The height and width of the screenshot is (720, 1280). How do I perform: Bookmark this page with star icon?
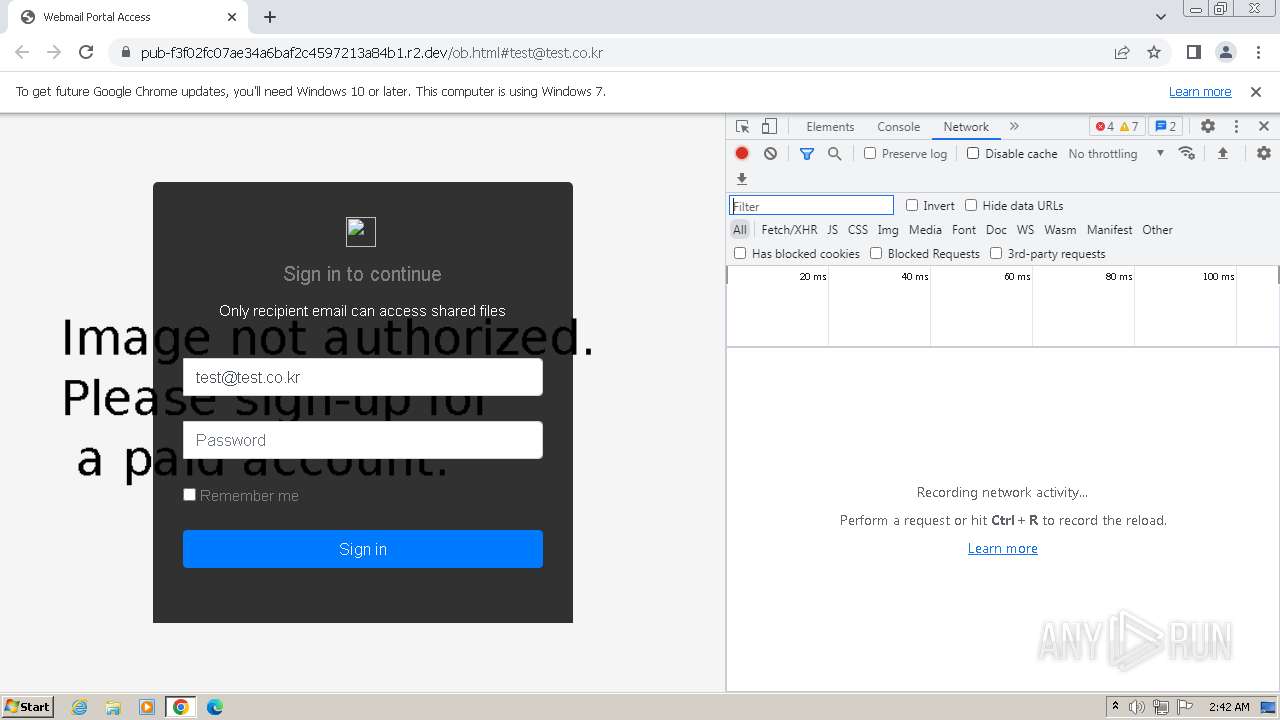pyautogui.click(x=1154, y=52)
